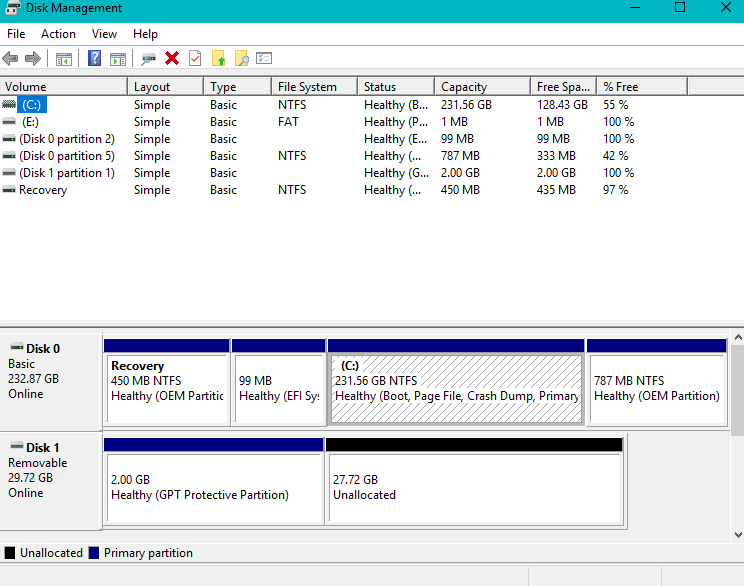Click the Disk Management title bar app icon

tap(12, 8)
